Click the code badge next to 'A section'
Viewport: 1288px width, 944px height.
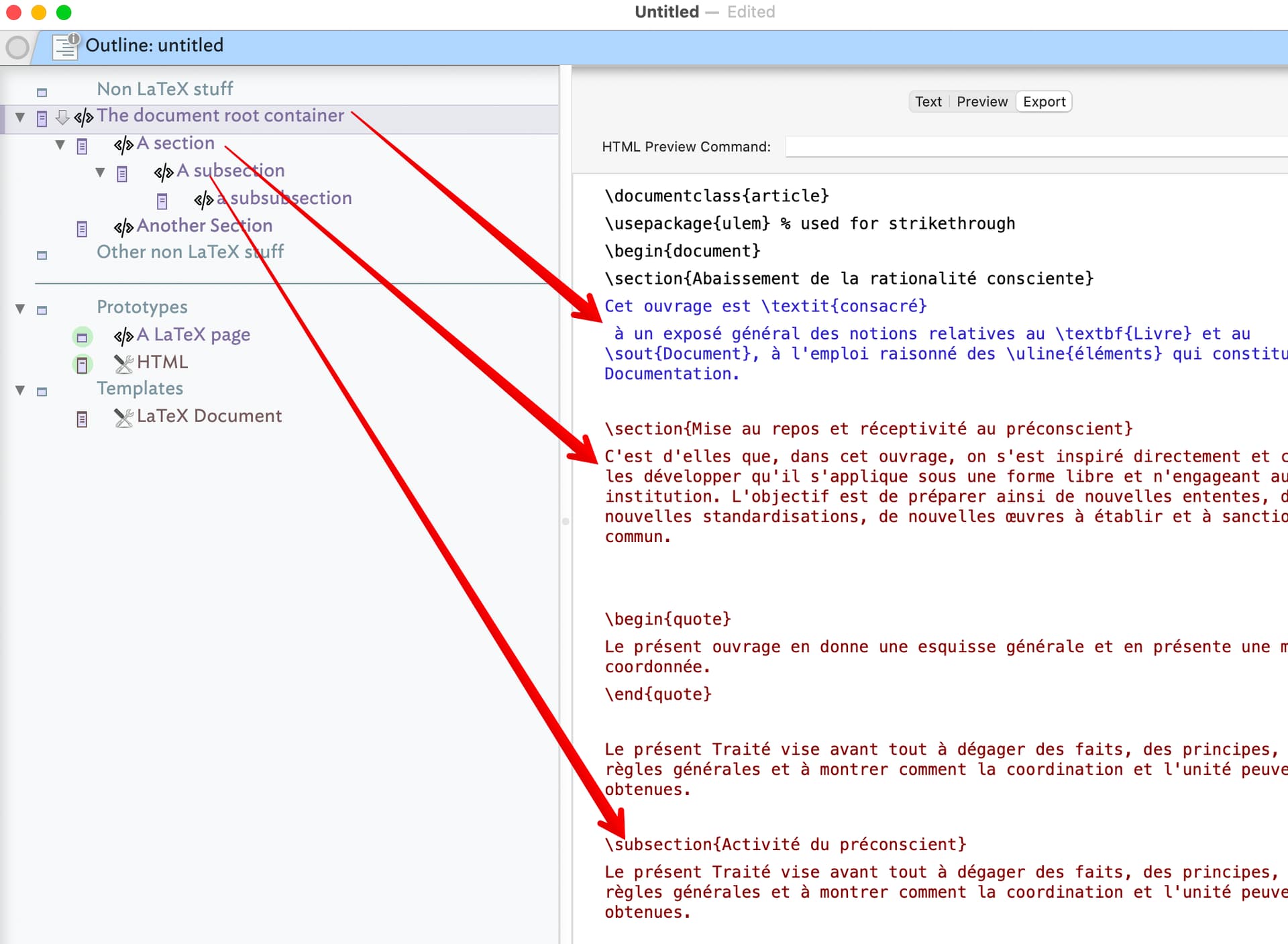123,144
